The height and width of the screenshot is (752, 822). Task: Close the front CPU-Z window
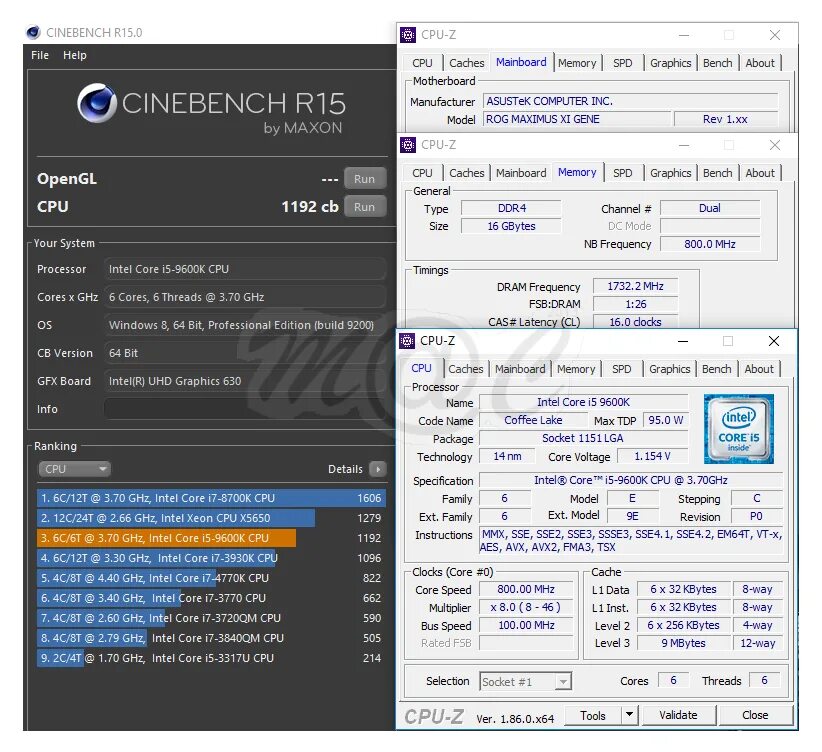click(774, 341)
